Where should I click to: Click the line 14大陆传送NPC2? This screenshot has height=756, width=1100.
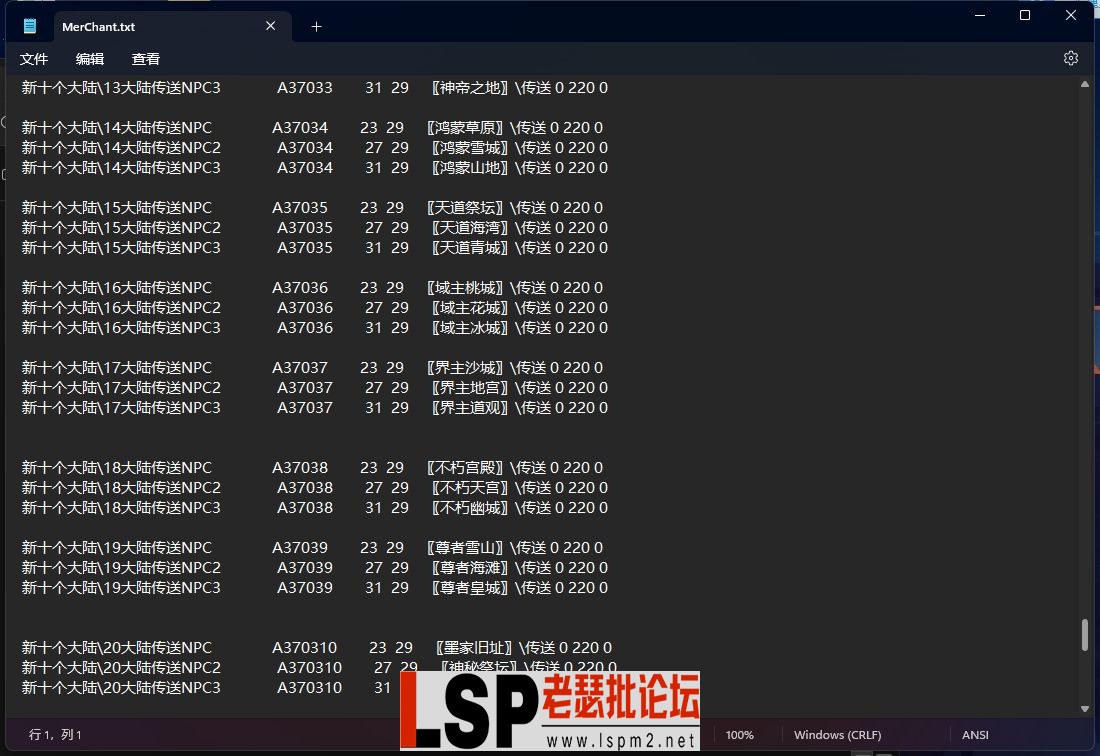click(314, 148)
